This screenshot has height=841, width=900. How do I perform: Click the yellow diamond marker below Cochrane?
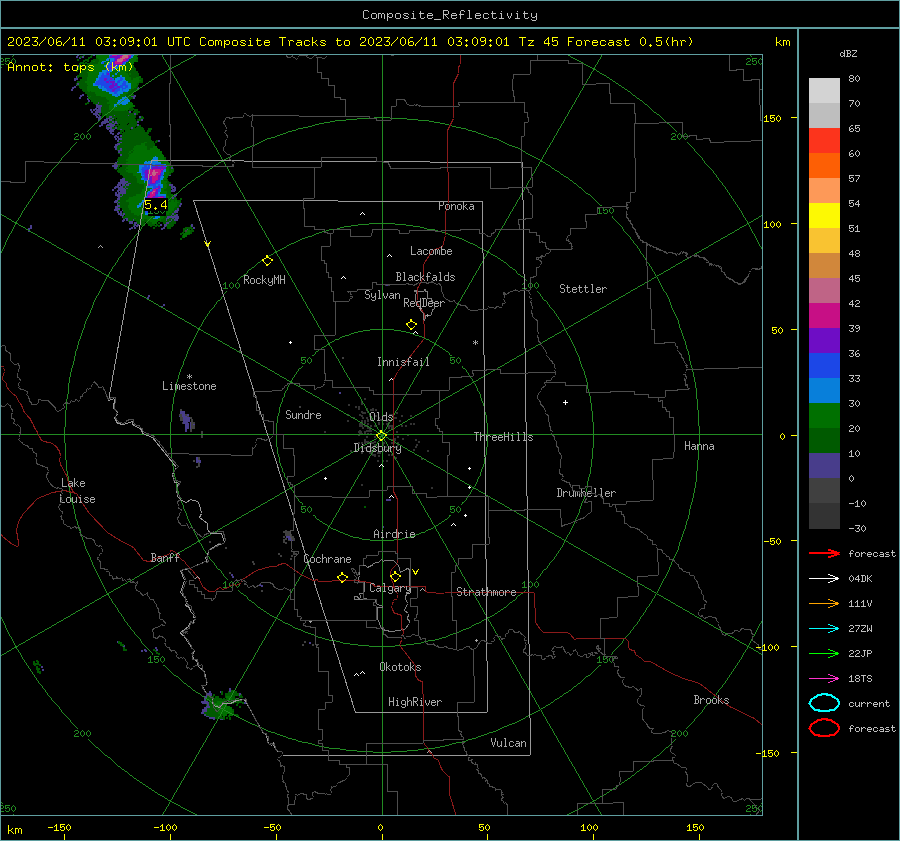pos(342,577)
